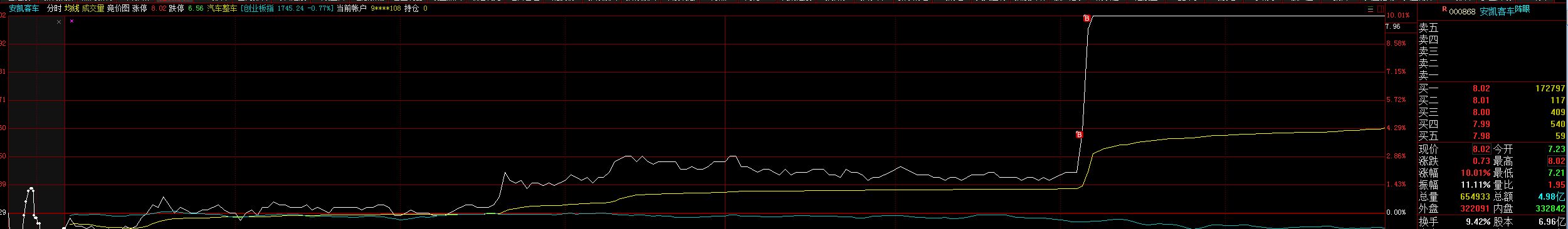Click the upper red B buy marker

pos(1087,19)
